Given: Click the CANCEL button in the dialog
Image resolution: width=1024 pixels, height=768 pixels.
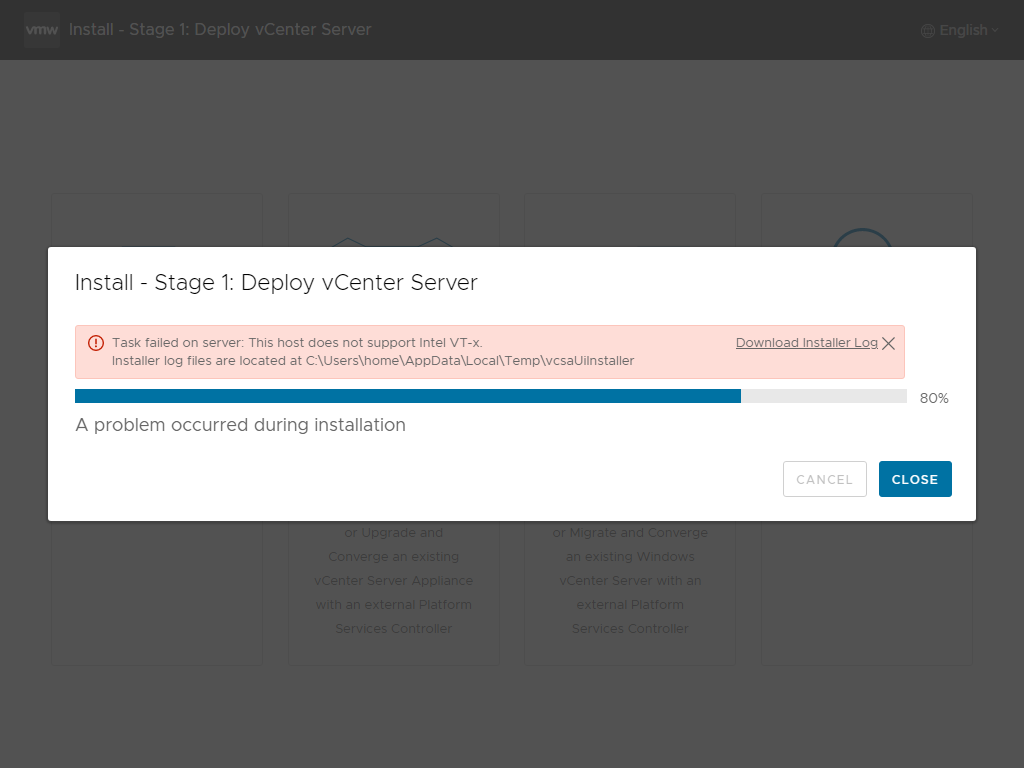Looking at the screenshot, I should [x=824, y=479].
